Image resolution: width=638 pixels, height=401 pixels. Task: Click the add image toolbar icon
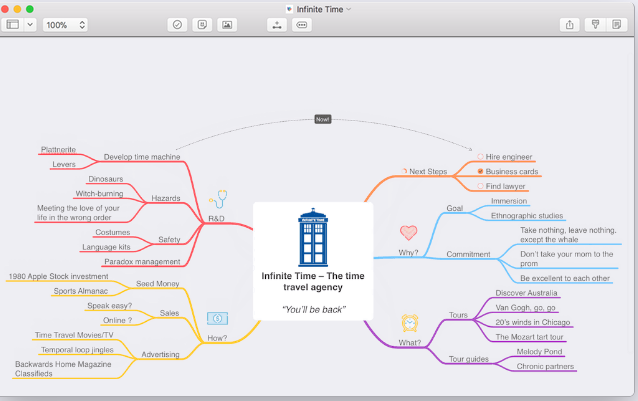227,24
